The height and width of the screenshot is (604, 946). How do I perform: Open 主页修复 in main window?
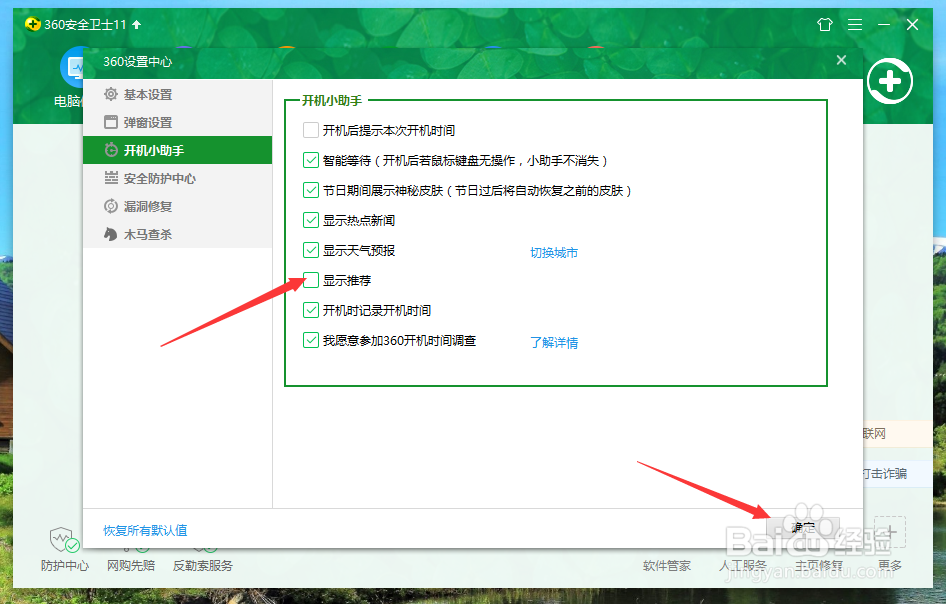click(819, 565)
